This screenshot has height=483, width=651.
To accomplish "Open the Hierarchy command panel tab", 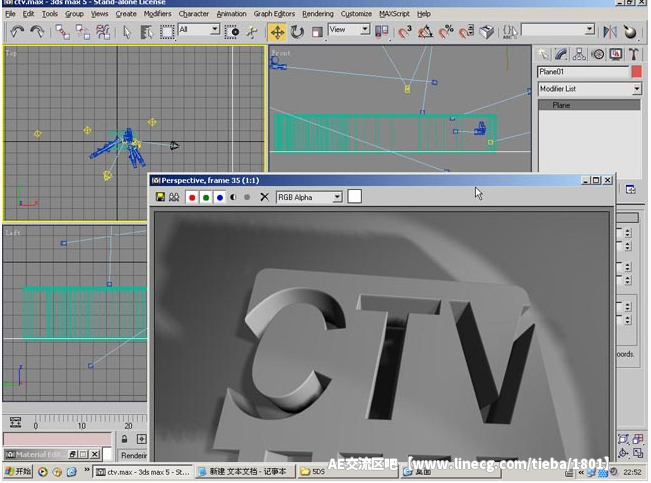I will [579, 54].
